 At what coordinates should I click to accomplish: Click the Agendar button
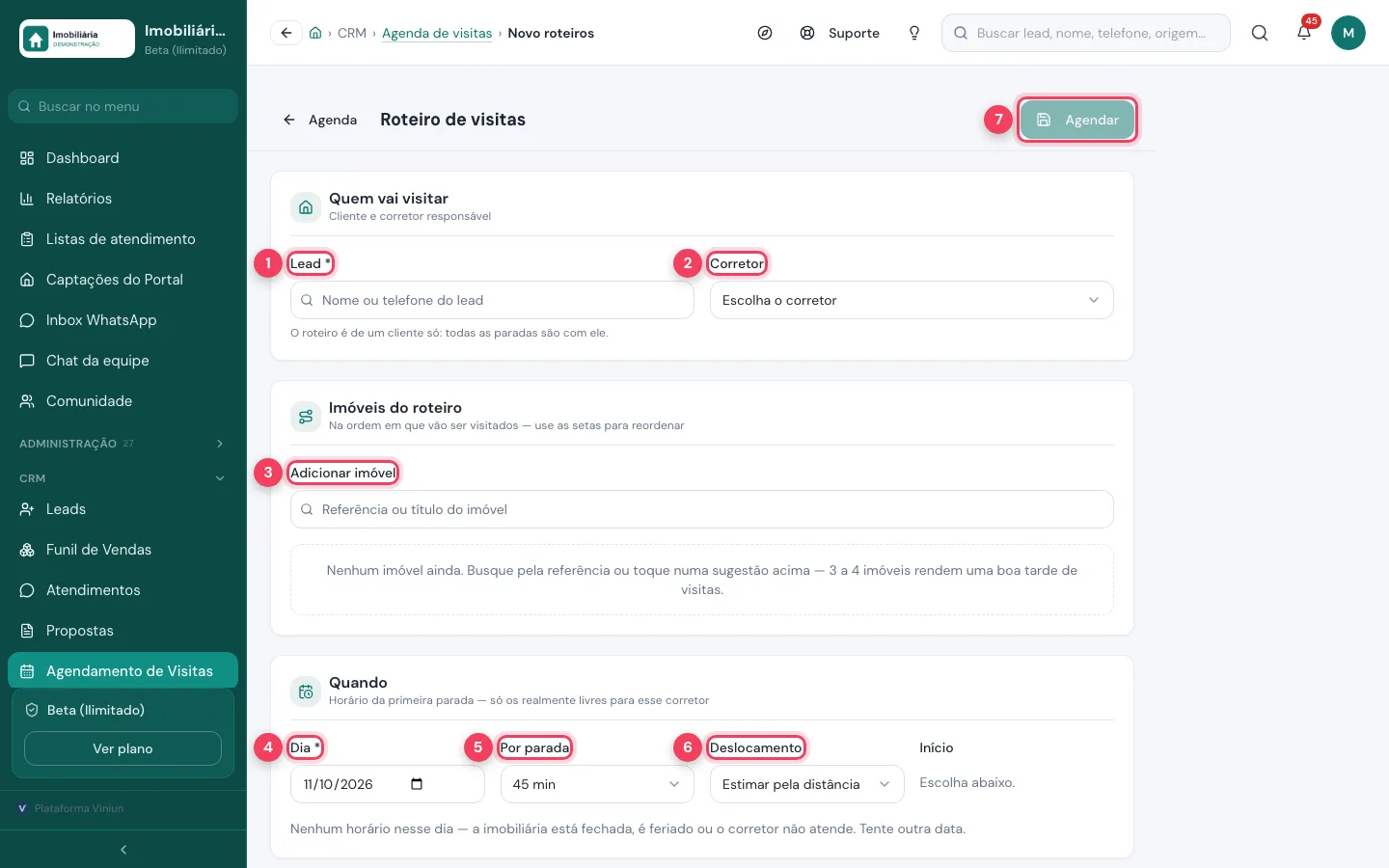tap(1076, 120)
